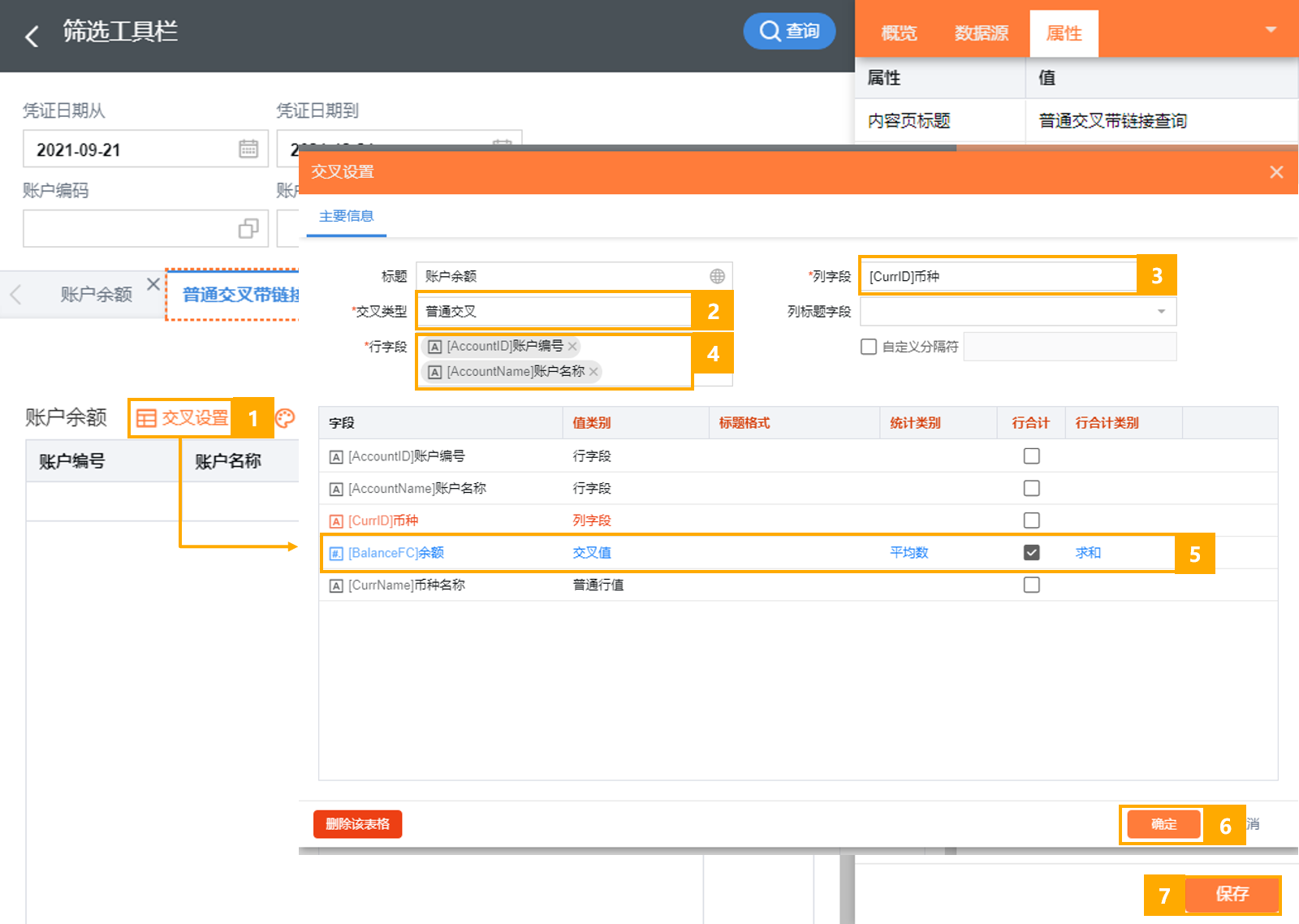Click 普通行值 in the 币种名称 row
The image size is (1299, 924).
pyautogui.click(x=598, y=585)
